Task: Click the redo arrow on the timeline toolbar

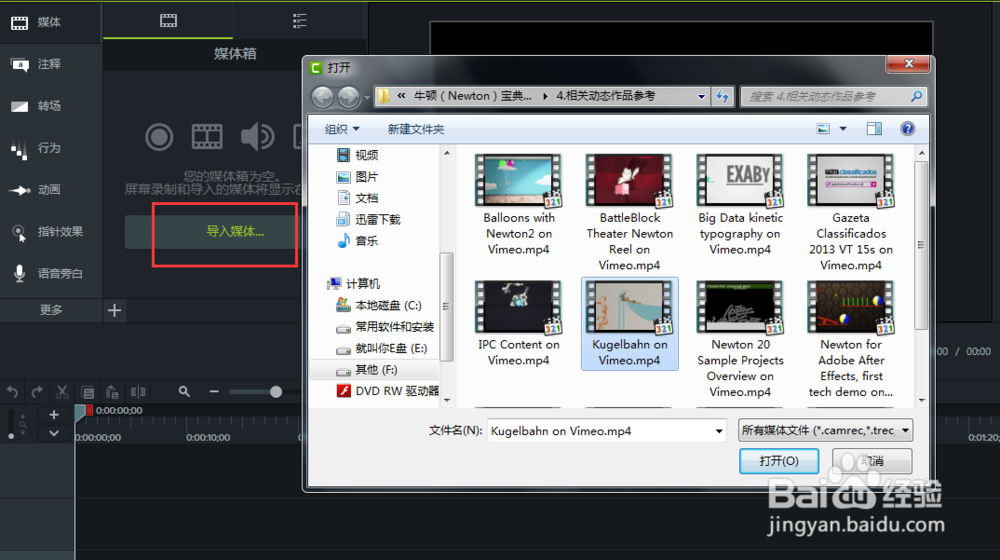Action: click(x=37, y=392)
